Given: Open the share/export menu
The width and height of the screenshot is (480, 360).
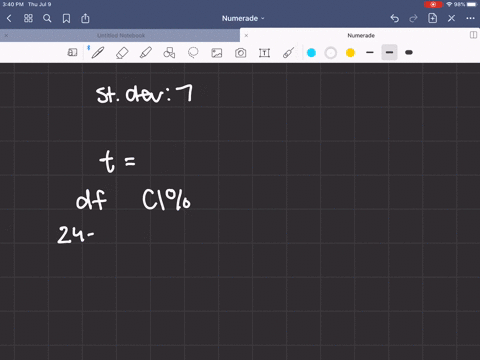Looking at the screenshot, I should [85, 18].
